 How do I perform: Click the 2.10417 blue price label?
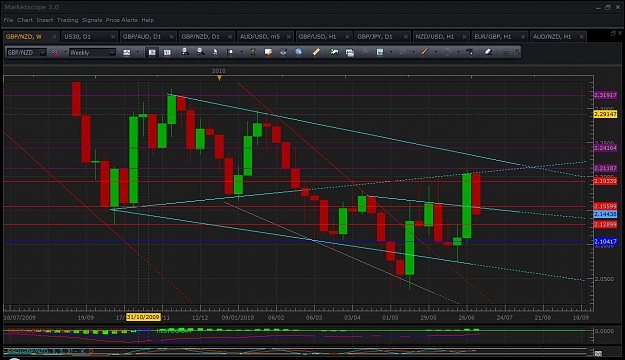point(605,242)
